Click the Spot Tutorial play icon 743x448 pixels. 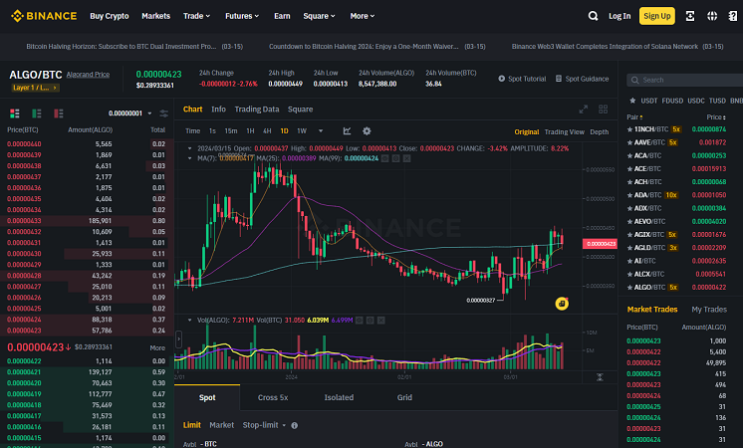pos(501,79)
